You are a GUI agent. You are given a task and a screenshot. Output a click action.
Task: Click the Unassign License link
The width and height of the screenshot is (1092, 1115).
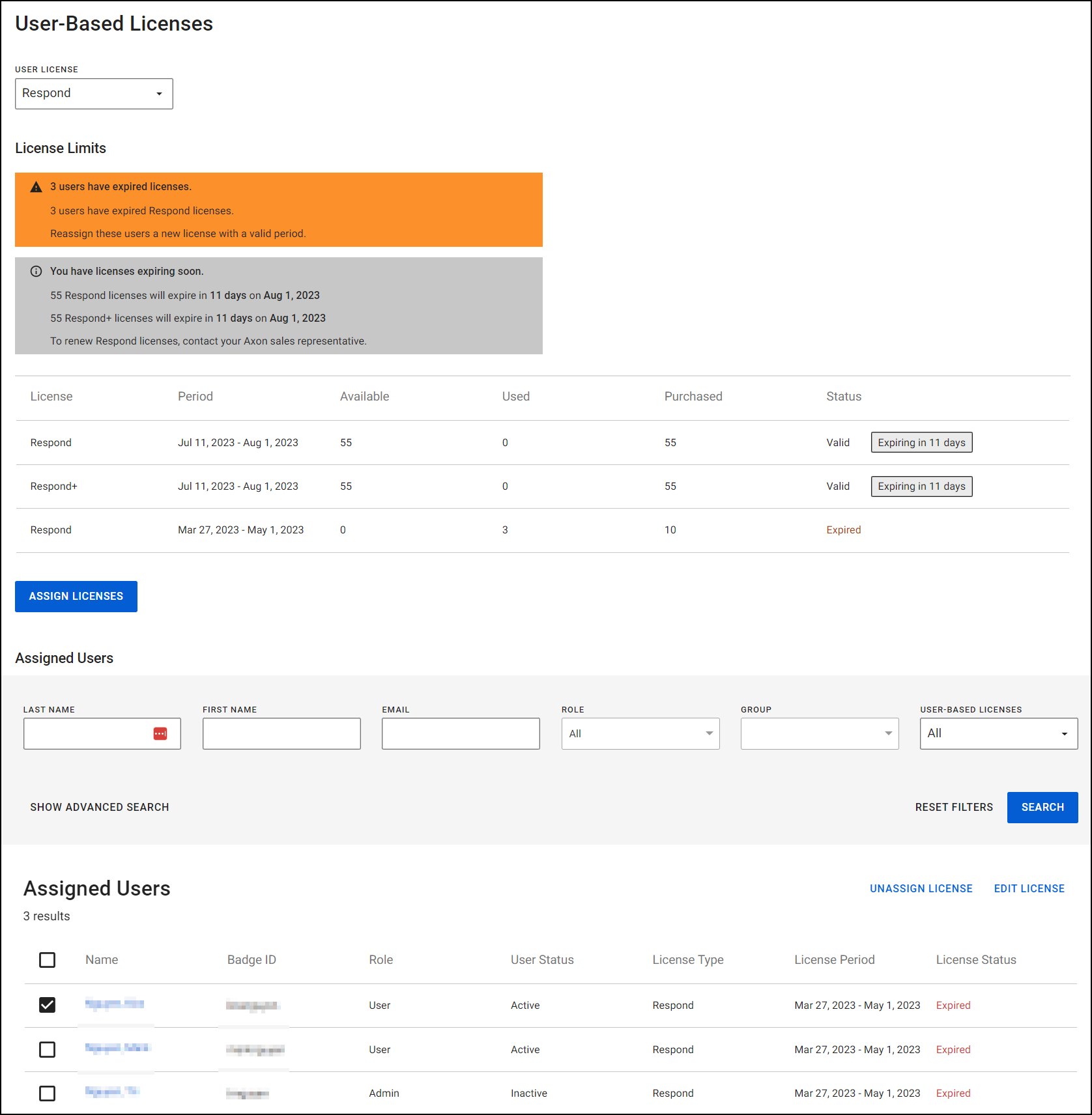(x=921, y=889)
